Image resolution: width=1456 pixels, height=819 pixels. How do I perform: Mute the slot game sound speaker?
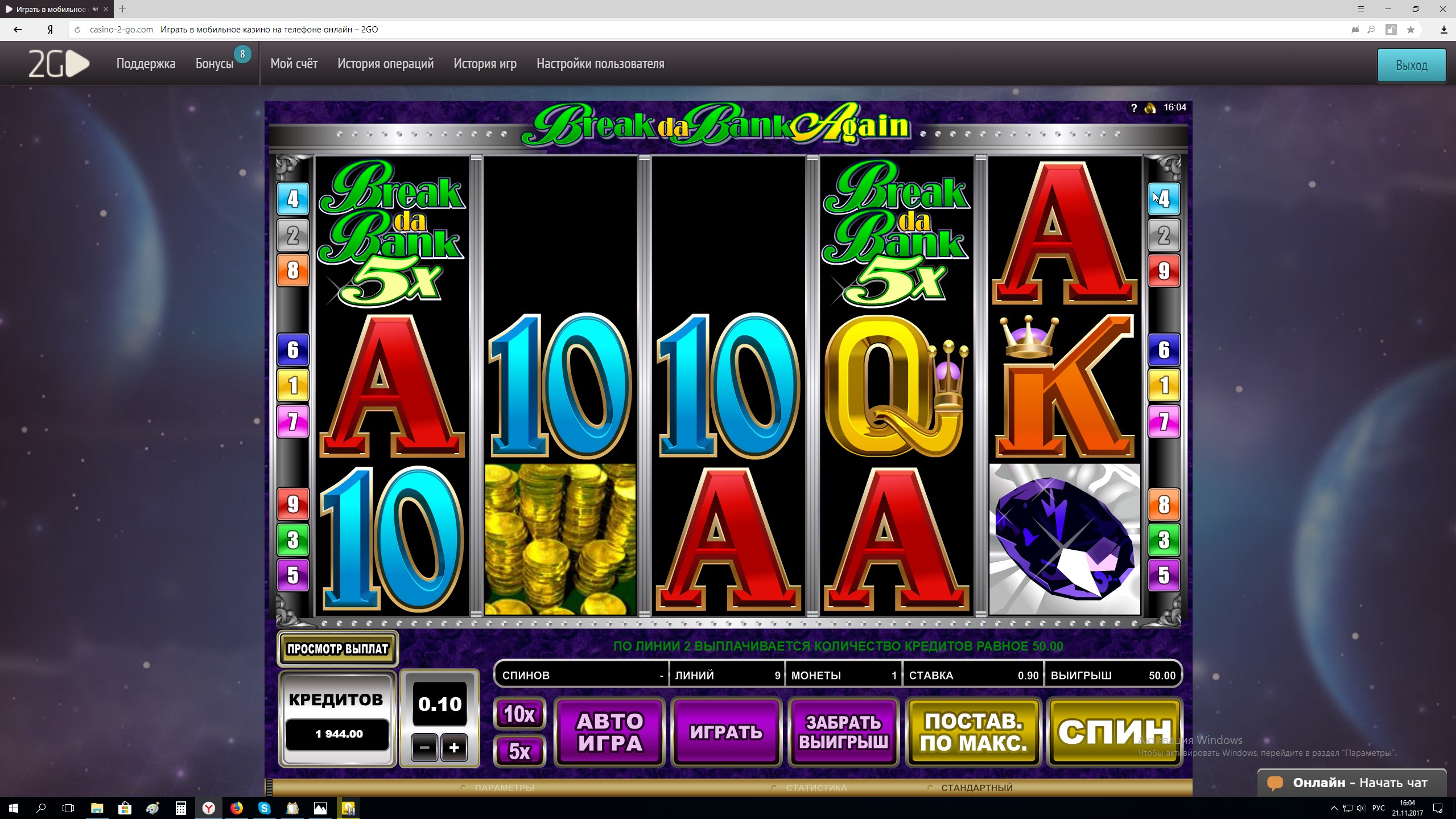[1150, 108]
